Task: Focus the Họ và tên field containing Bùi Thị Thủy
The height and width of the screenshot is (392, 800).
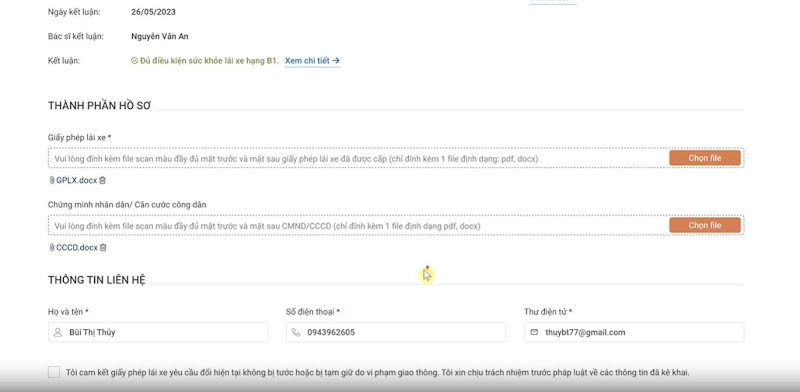Action: [x=158, y=332]
